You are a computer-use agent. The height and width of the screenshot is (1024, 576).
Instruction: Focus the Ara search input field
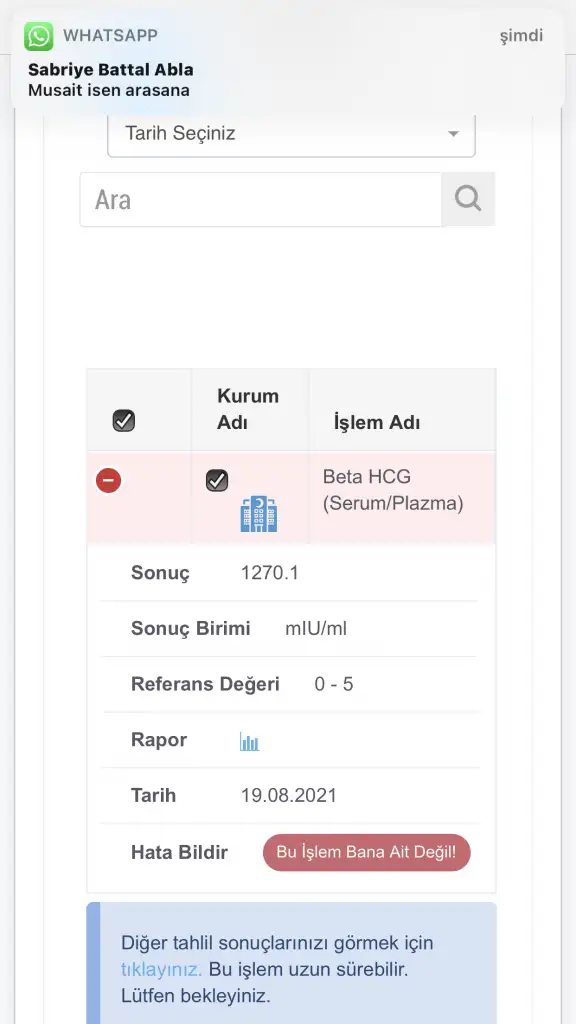(x=261, y=199)
